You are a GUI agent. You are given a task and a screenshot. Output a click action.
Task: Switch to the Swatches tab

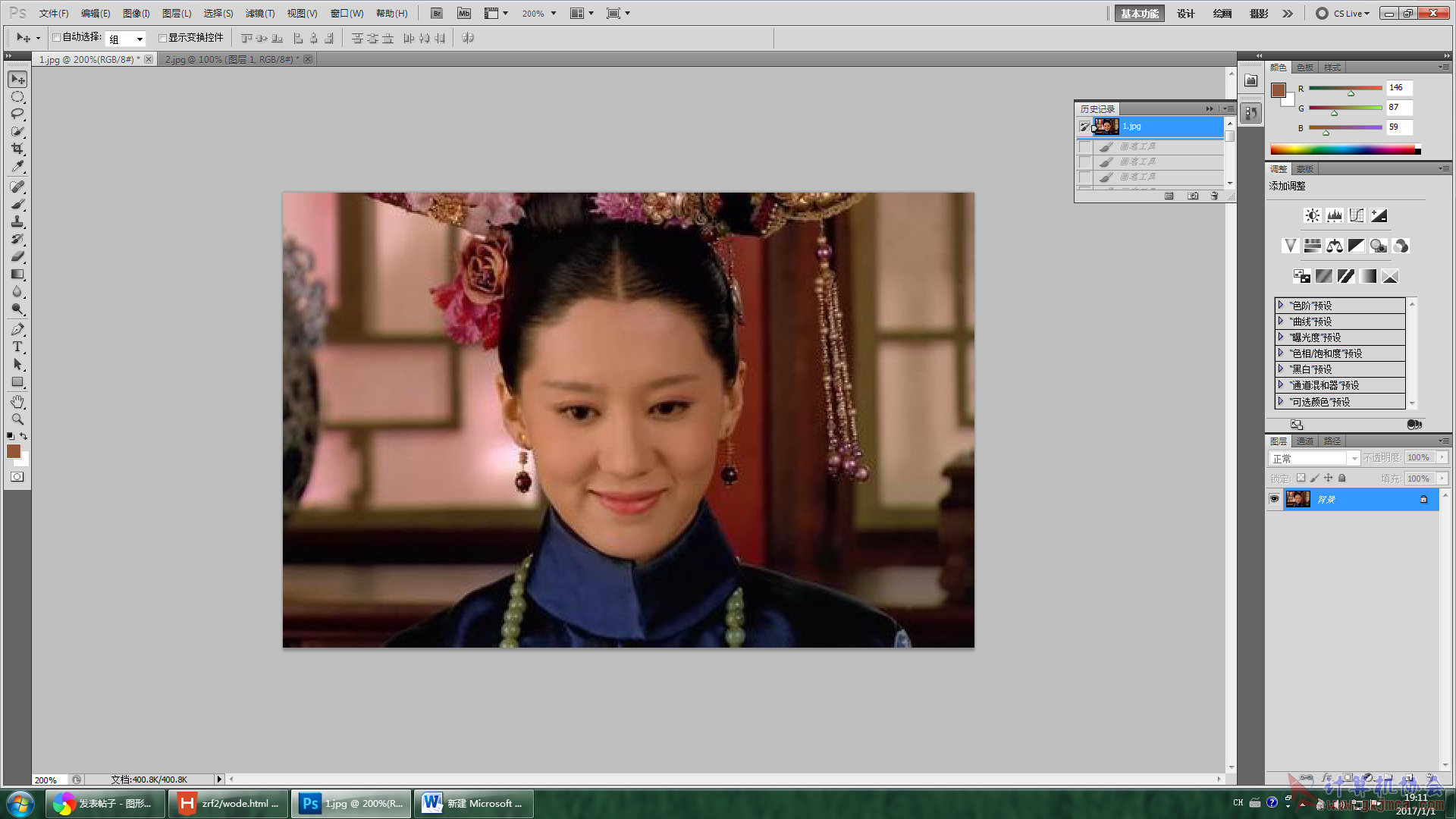click(x=1305, y=67)
